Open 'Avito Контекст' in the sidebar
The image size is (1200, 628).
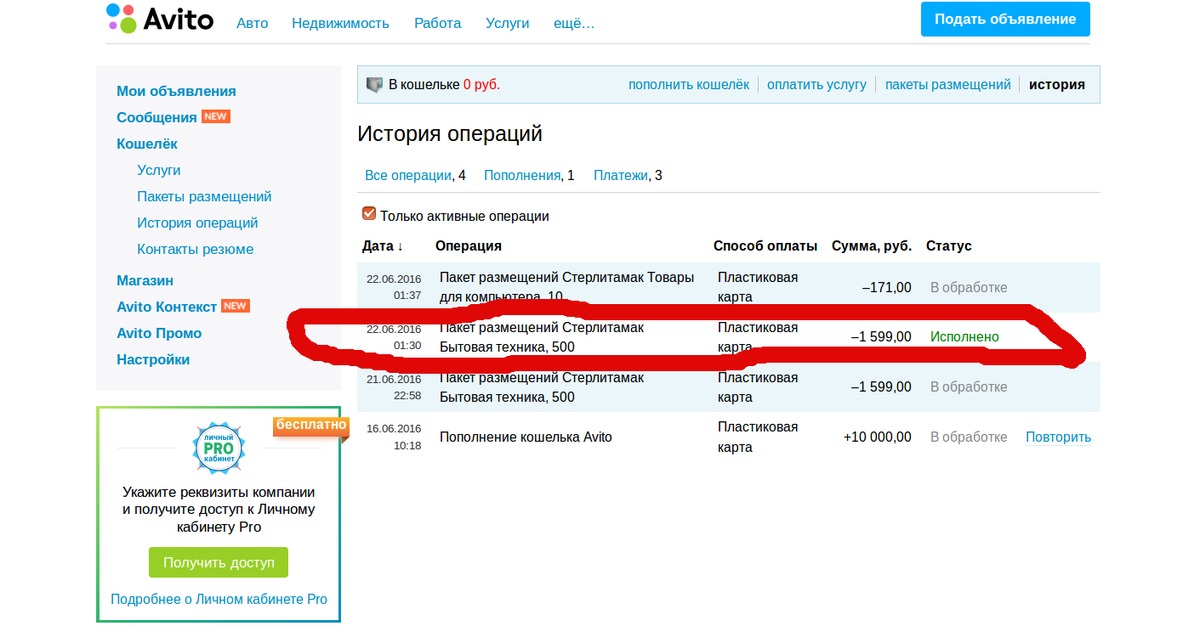(167, 306)
